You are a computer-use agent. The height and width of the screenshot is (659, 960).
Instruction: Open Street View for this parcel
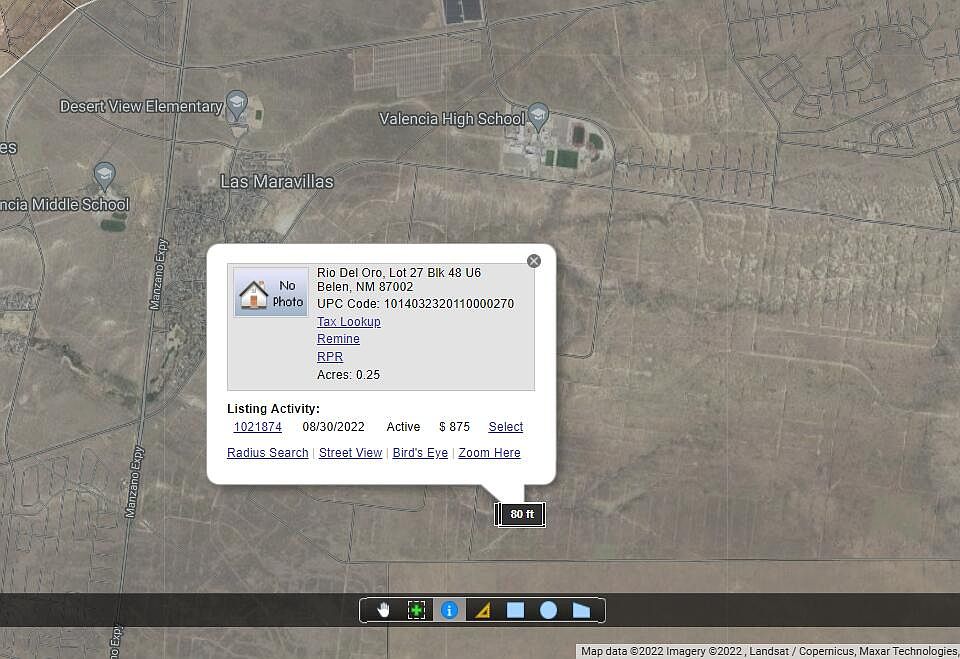pos(350,453)
